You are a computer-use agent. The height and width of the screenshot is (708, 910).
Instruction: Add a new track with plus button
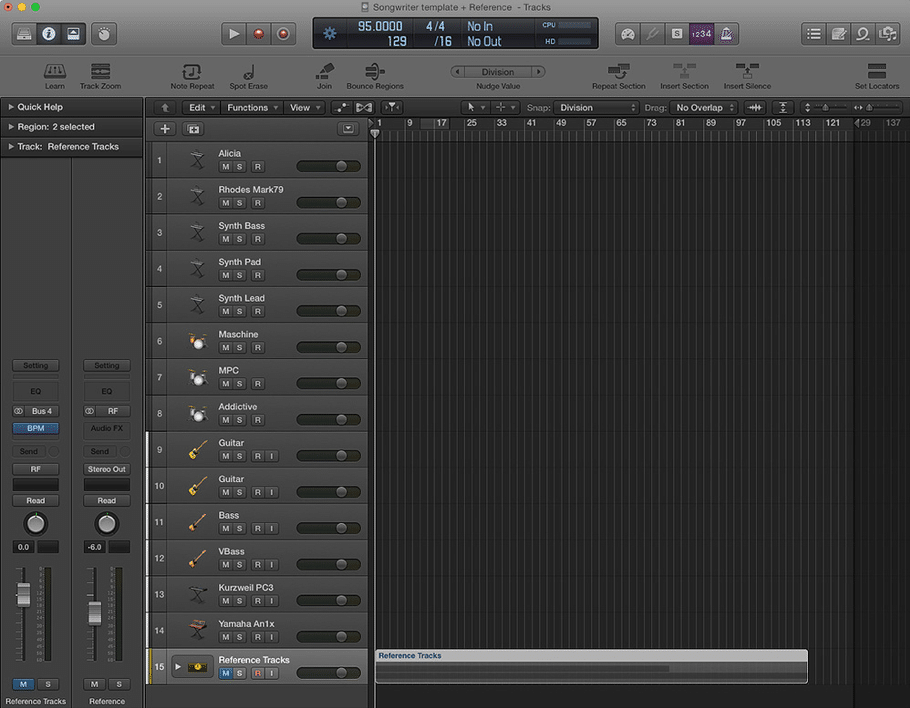(x=165, y=129)
